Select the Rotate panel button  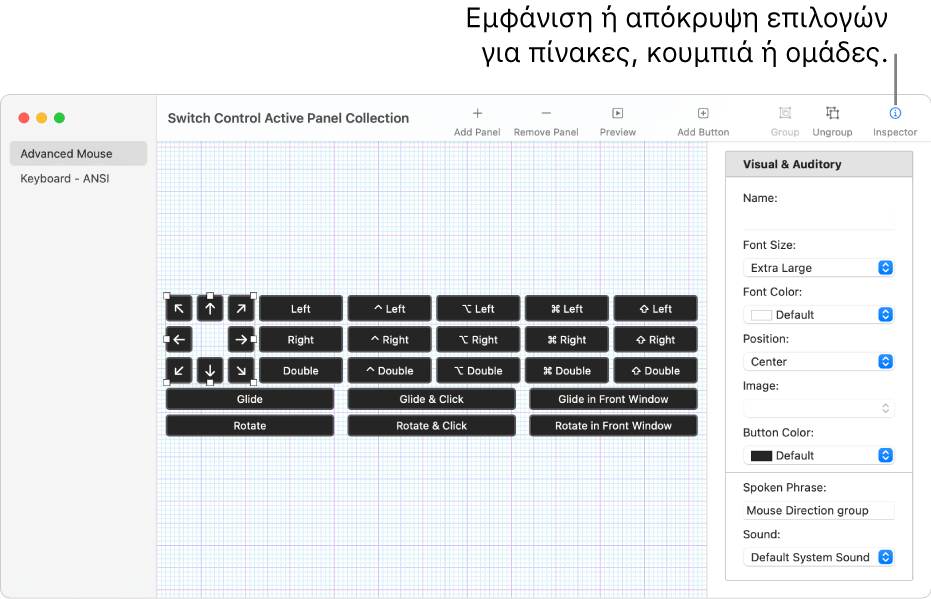[250, 426]
